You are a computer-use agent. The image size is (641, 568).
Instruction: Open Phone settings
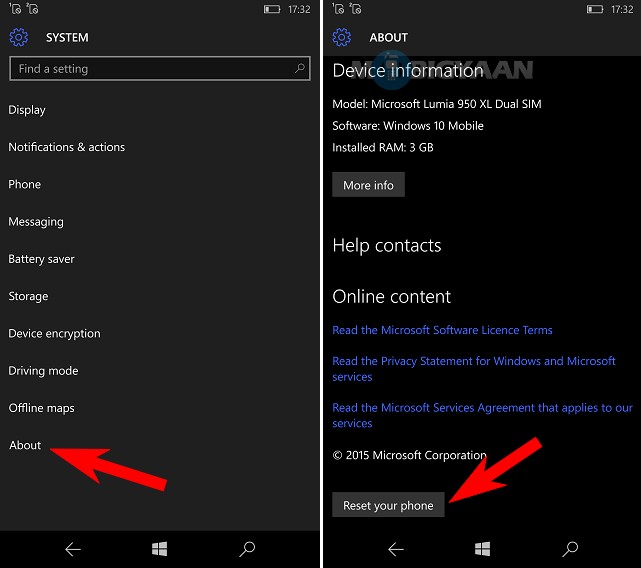25,184
